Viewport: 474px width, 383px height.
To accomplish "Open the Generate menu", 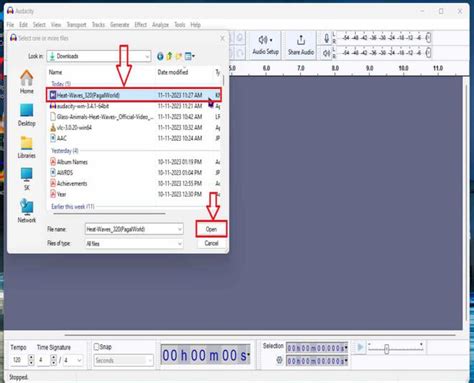I will (119, 25).
